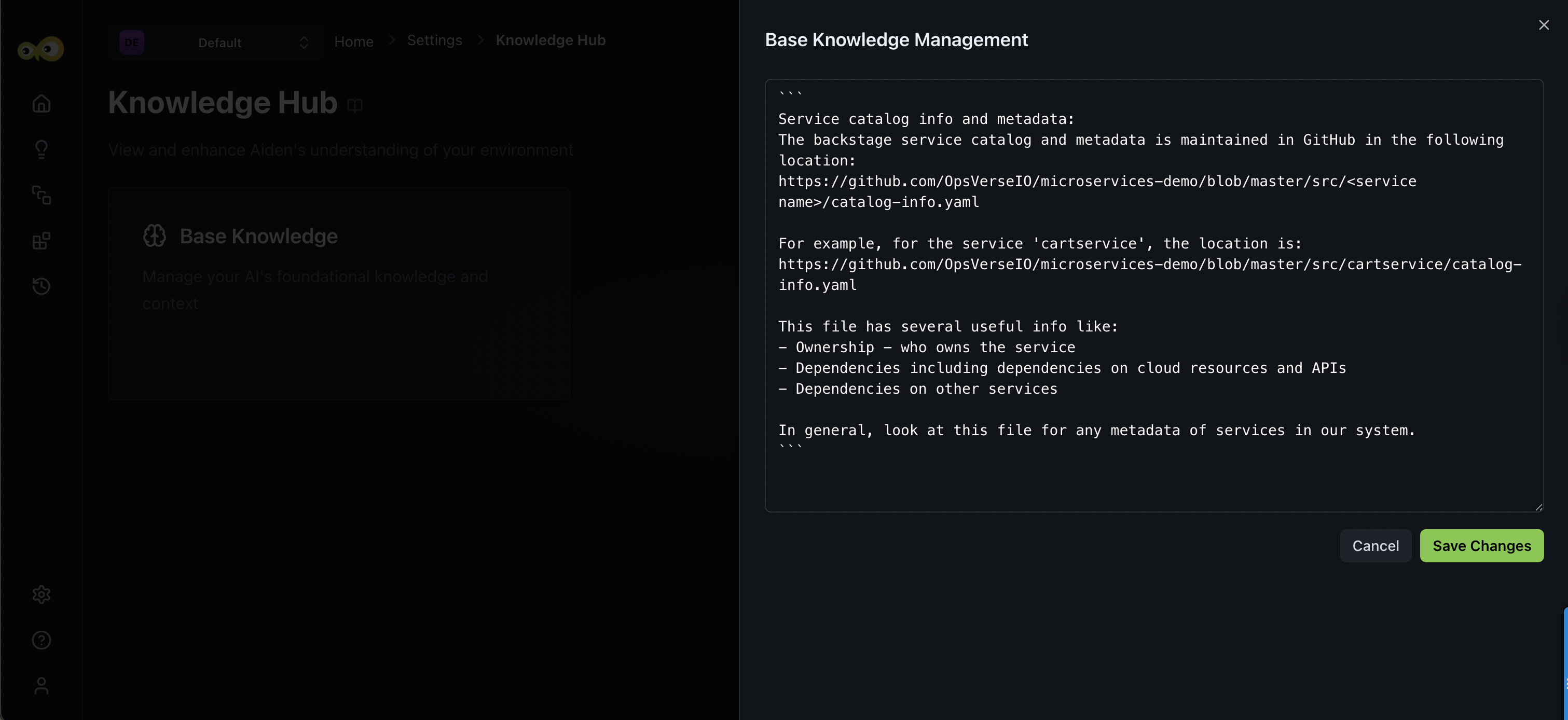
Task: Open the history clock sidebar icon
Action: (42, 286)
